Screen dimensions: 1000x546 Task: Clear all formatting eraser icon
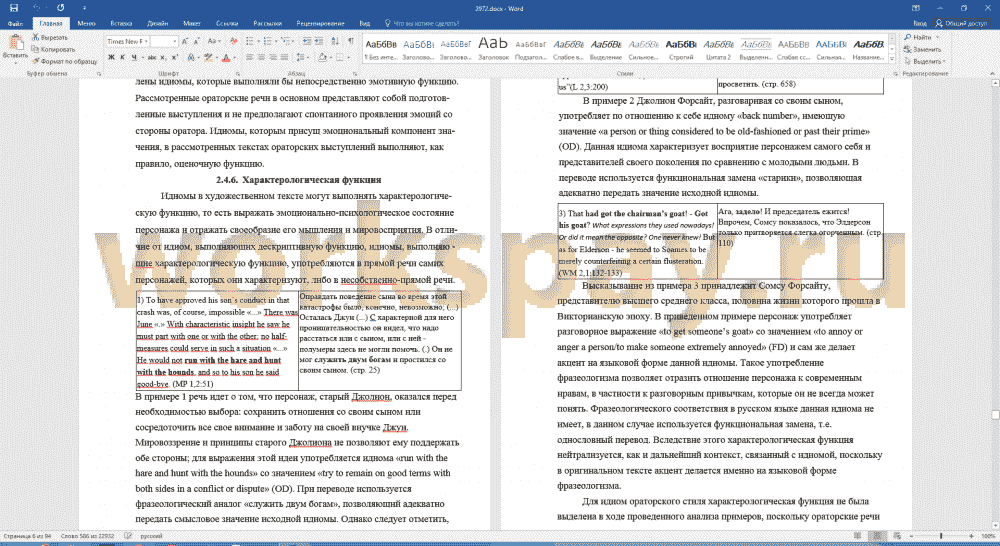click(233, 41)
